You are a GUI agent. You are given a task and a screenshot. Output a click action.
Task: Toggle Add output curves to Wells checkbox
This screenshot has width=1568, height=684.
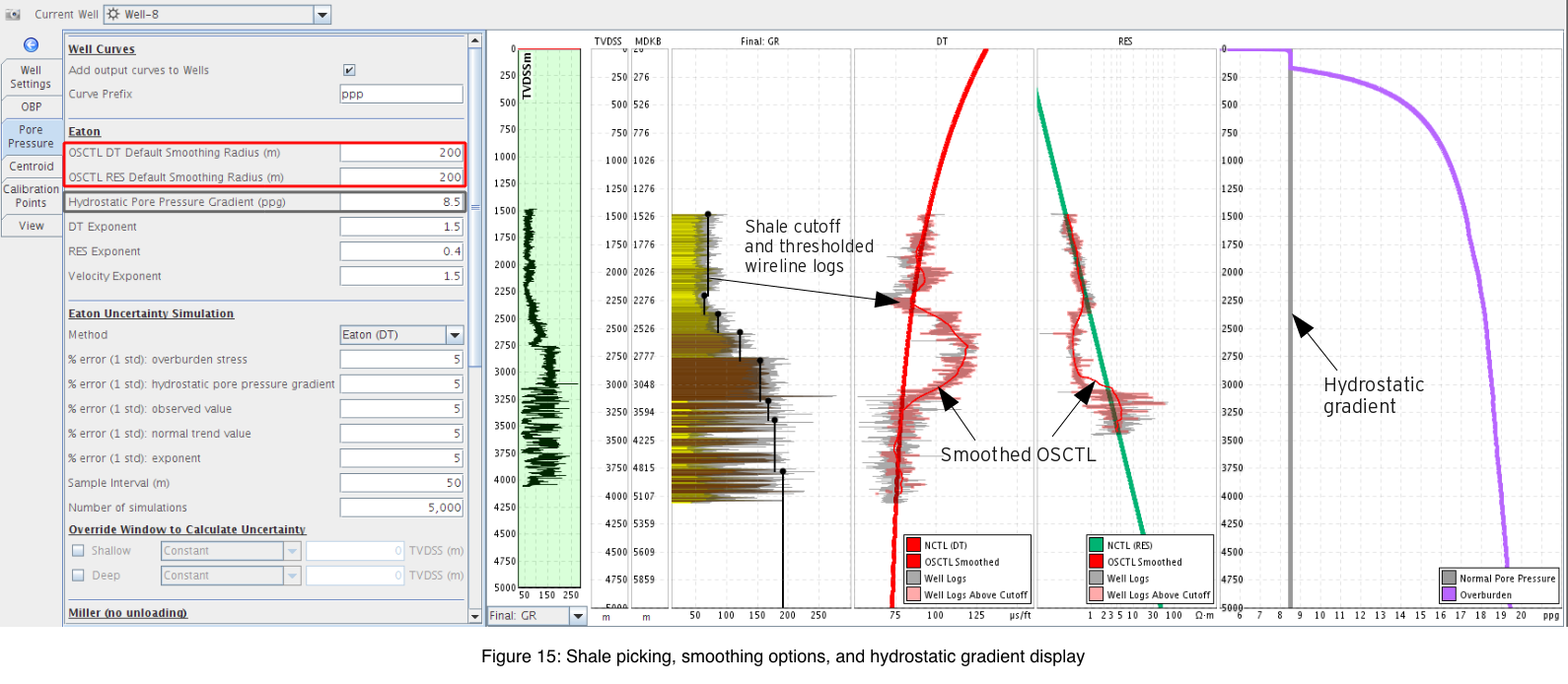click(349, 70)
